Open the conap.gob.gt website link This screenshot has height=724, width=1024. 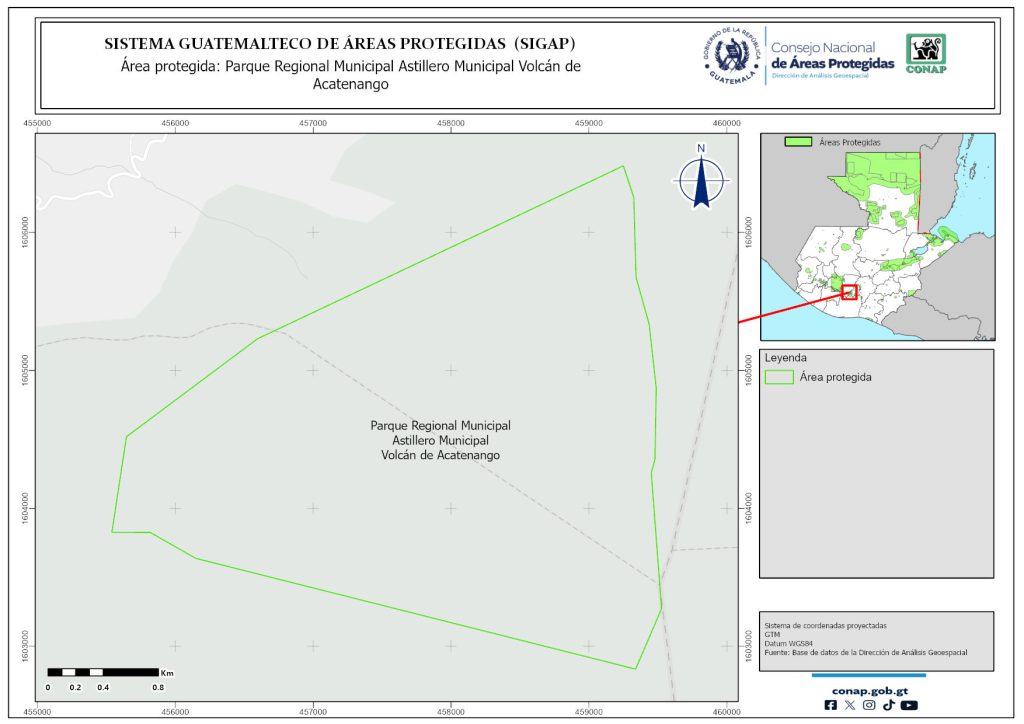(x=868, y=689)
